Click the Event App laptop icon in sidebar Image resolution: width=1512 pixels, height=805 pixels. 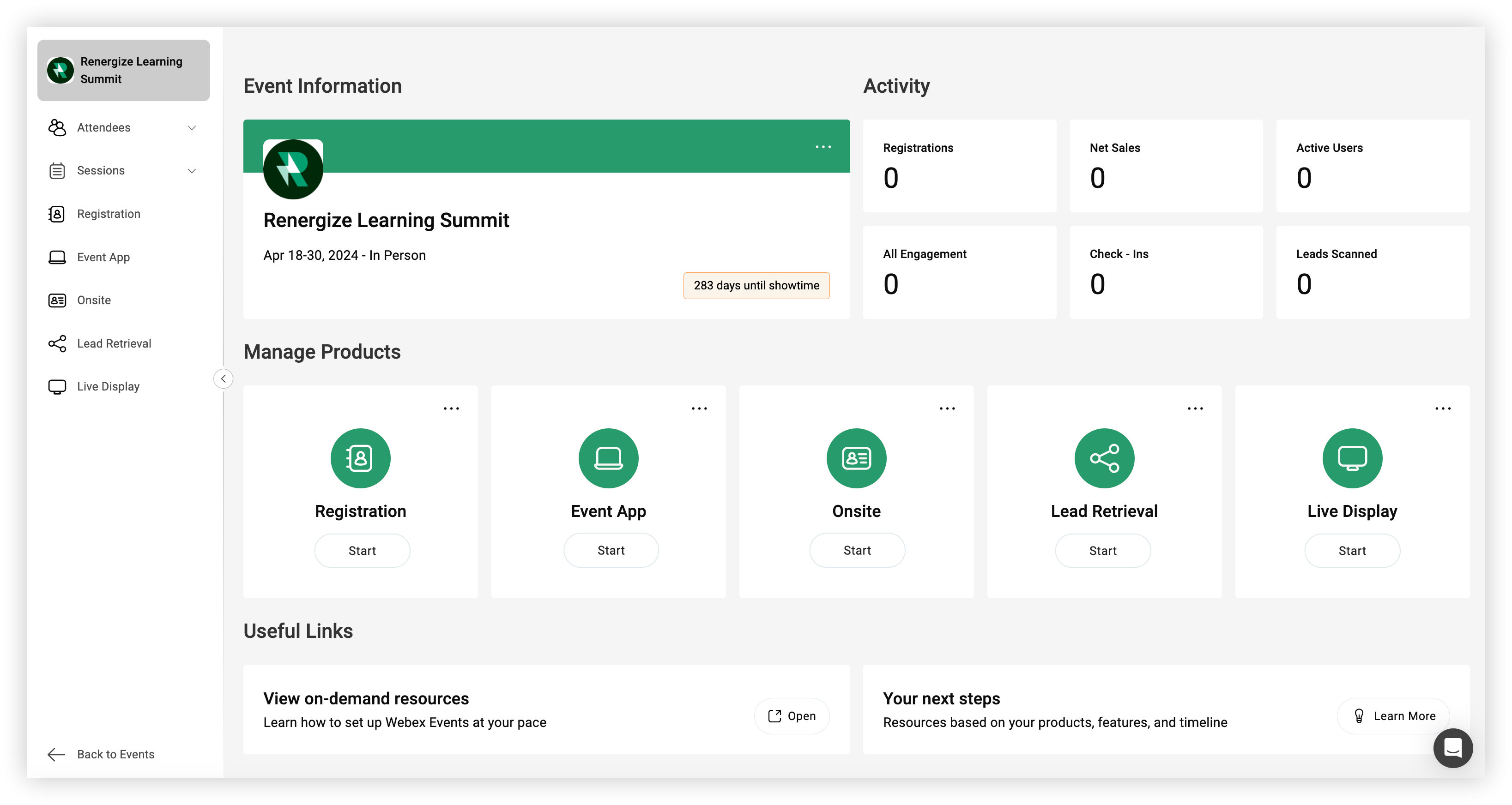click(57, 257)
